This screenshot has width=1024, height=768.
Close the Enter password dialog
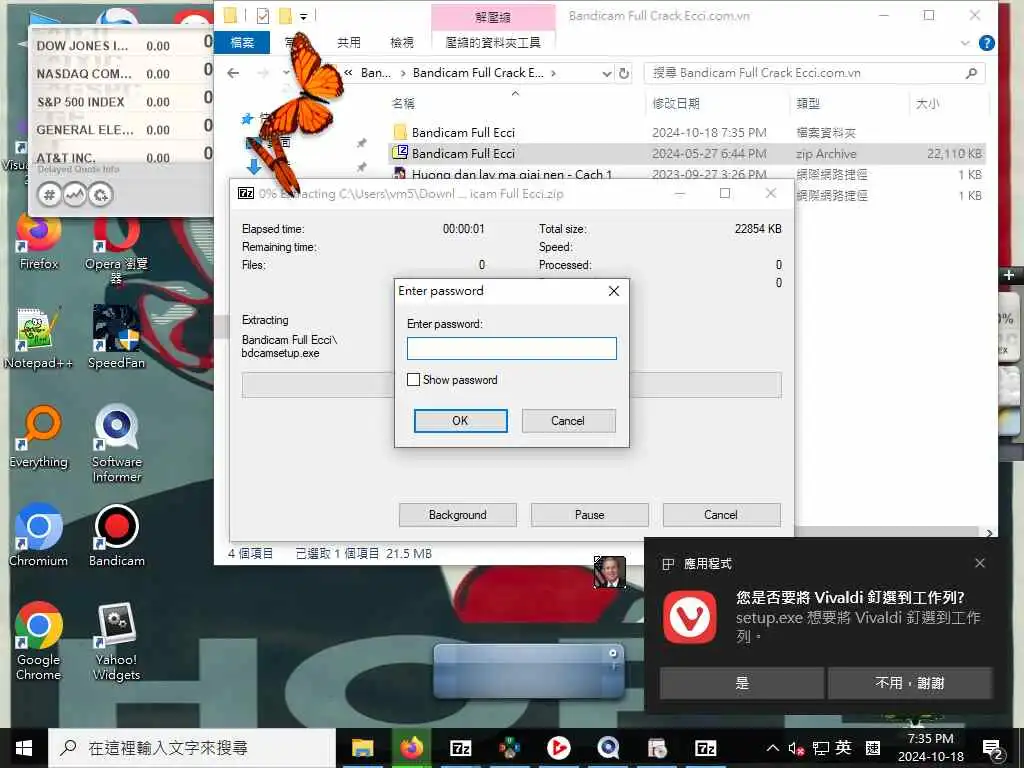pyautogui.click(x=614, y=291)
